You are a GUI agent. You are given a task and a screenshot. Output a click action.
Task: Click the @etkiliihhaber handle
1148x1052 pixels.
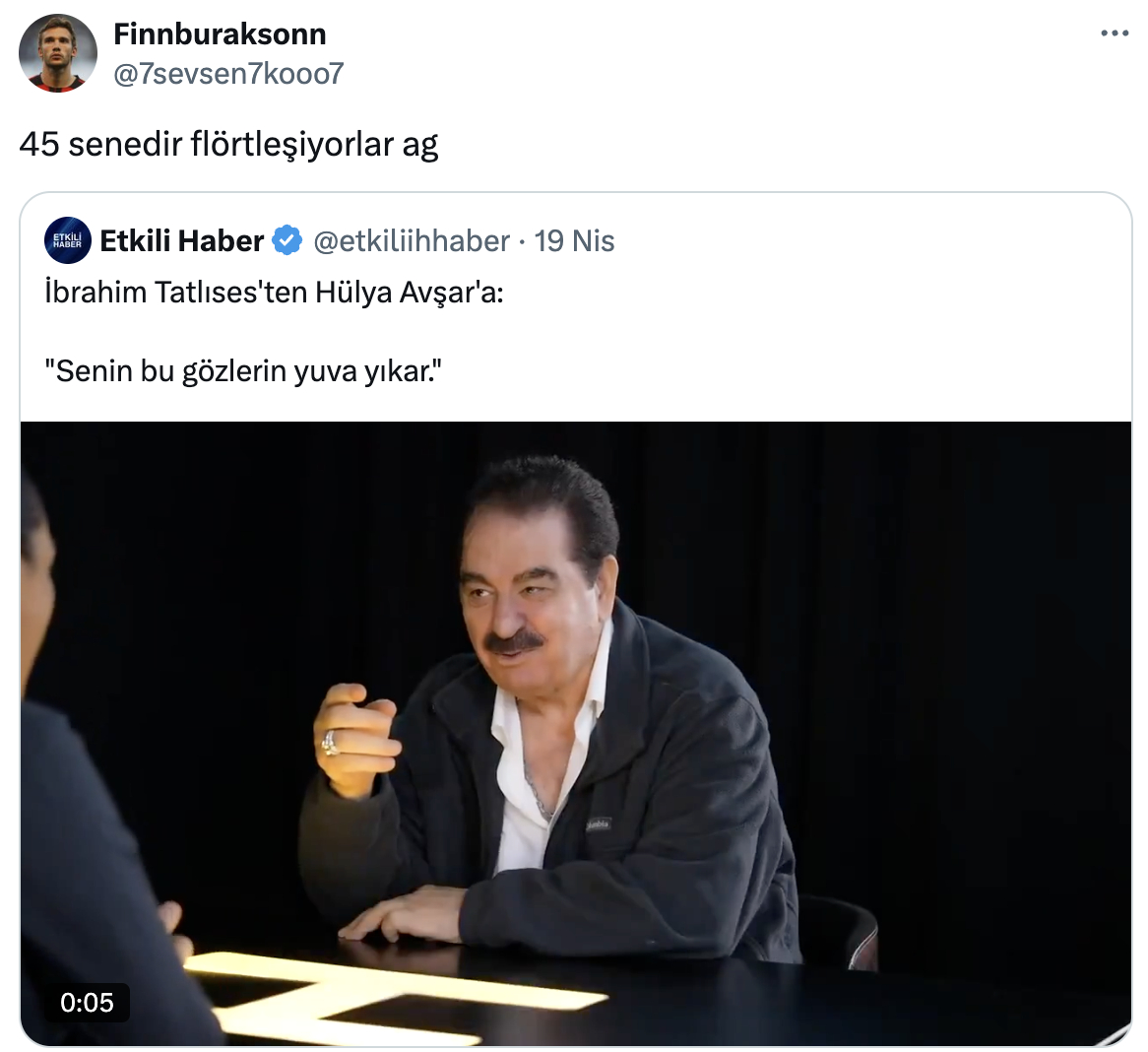click(x=412, y=241)
